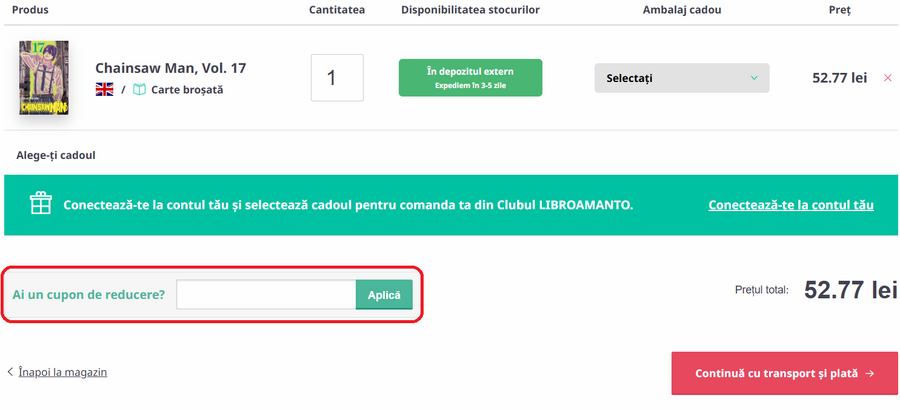Go back via Înapoi la magazin link

point(62,372)
